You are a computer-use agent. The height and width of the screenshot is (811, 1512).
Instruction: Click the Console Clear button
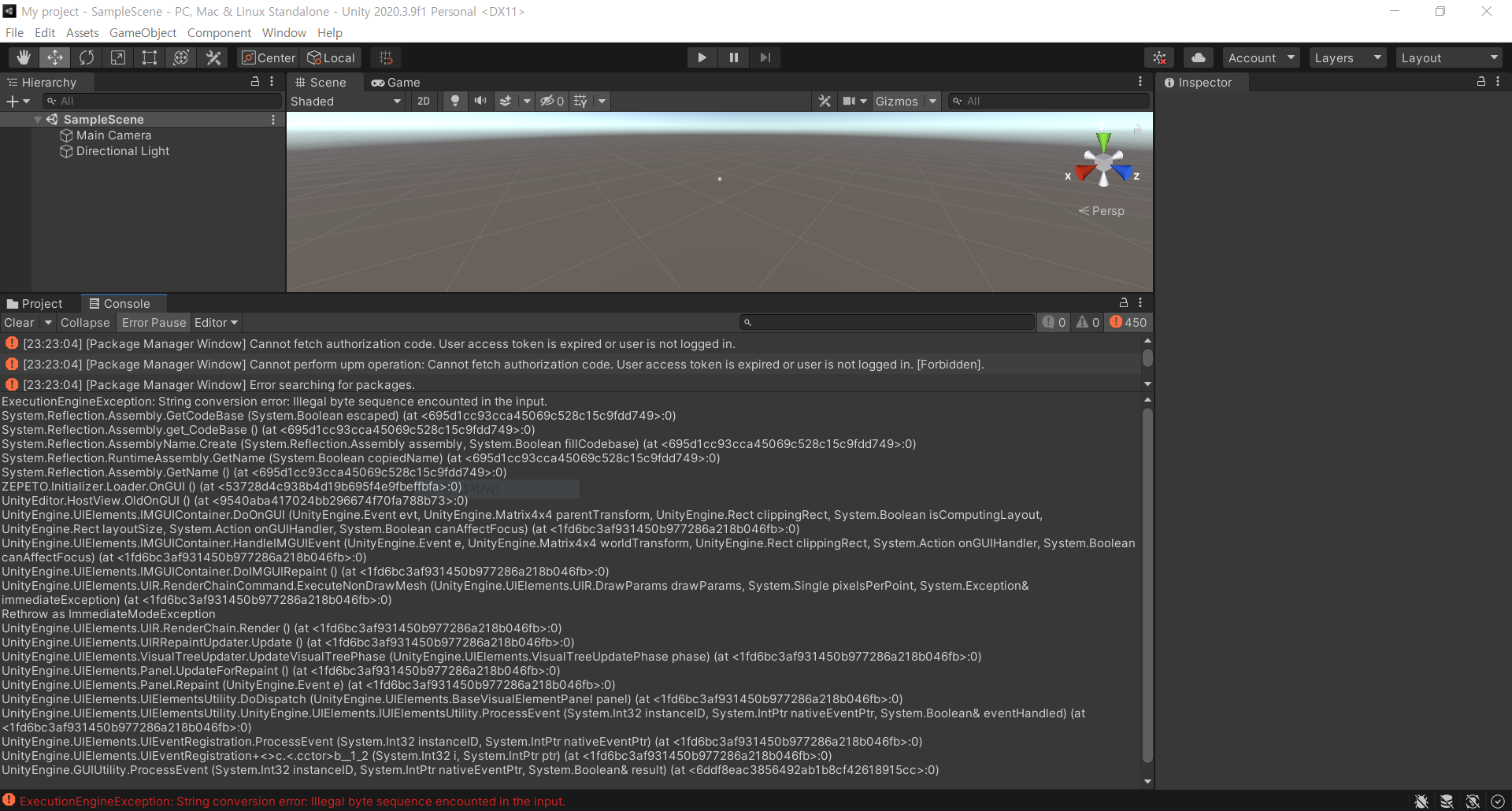coord(20,323)
